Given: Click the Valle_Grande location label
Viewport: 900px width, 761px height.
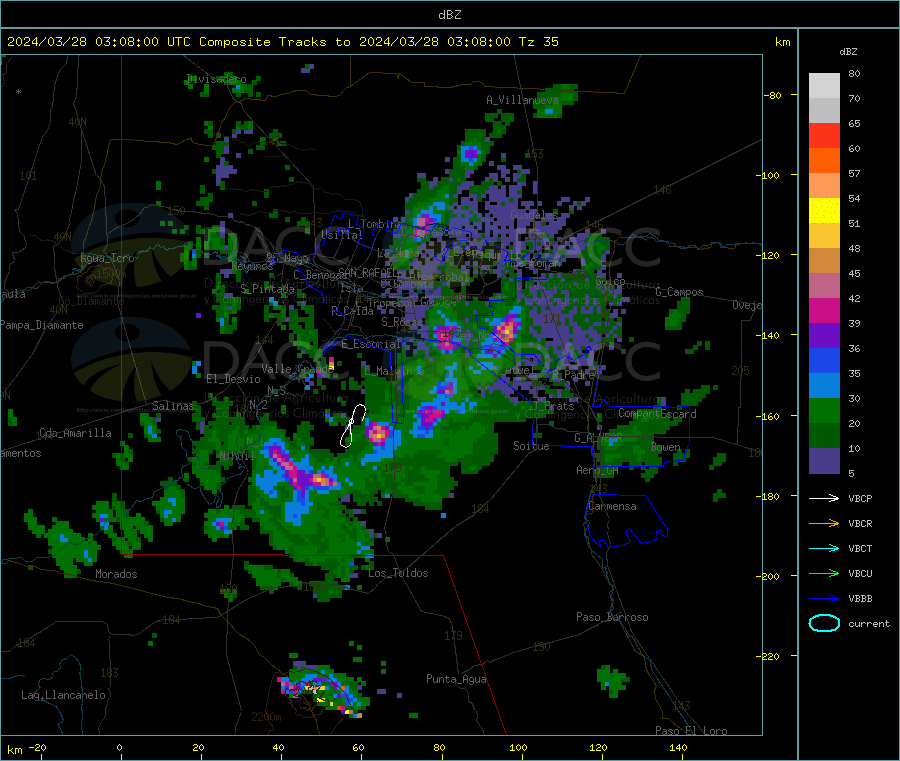Looking at the screenshot, I should (297, 368).
